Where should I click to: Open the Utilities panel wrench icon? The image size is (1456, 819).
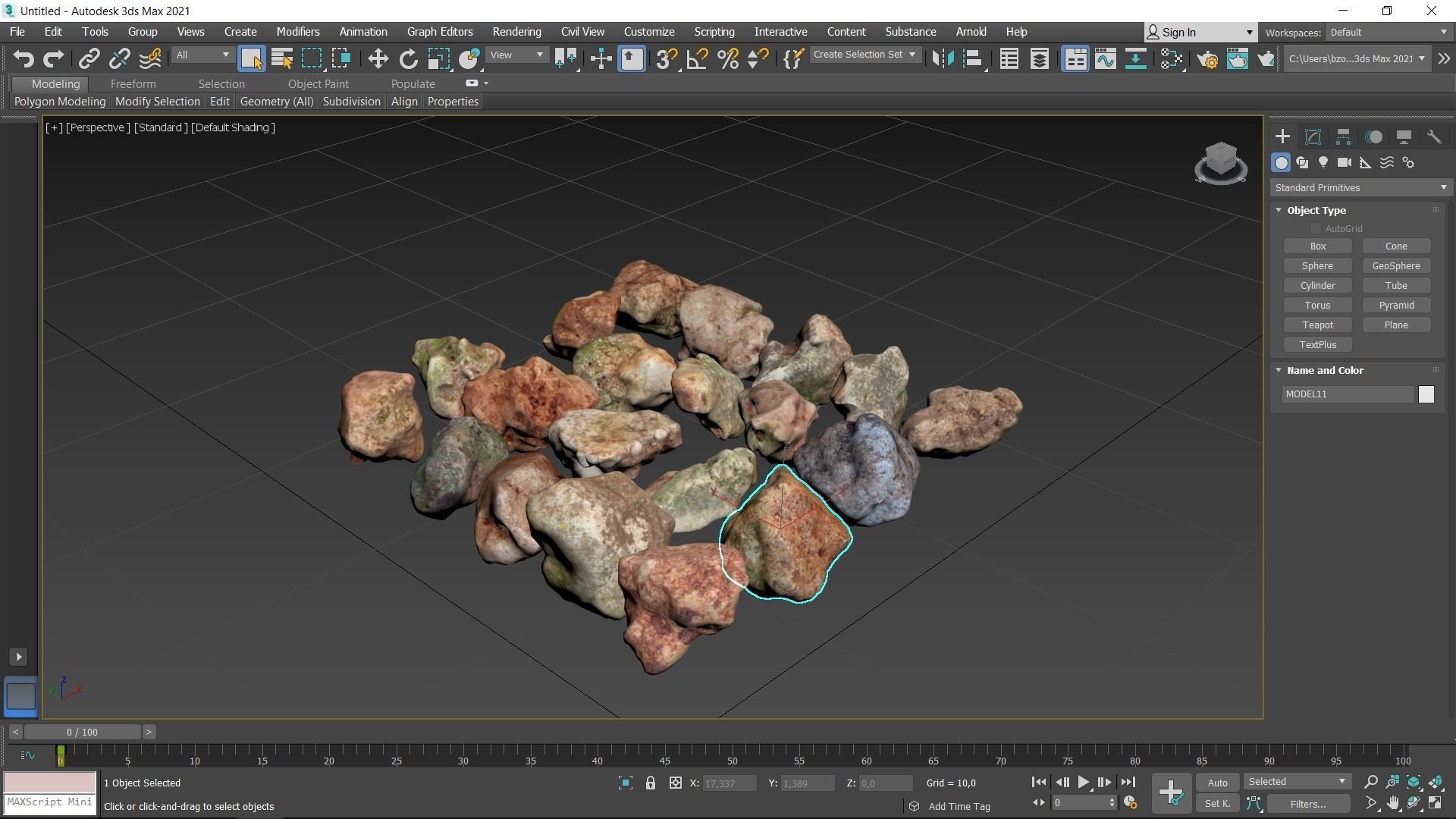click(x=1434, y=136)
